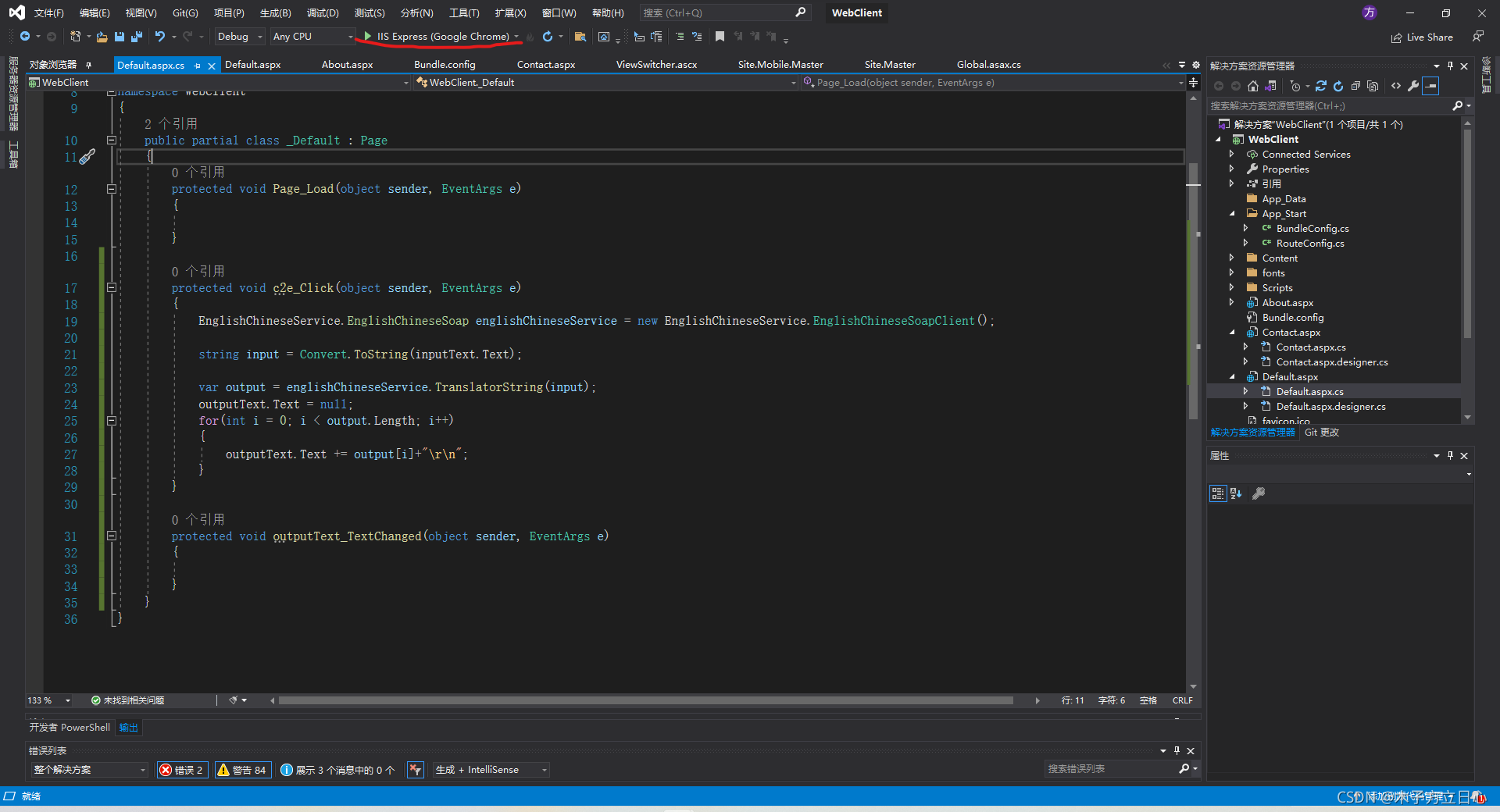
Task: Select RouteConfig.cs in Solution Explorer
Action: [x=1310, y=243]
